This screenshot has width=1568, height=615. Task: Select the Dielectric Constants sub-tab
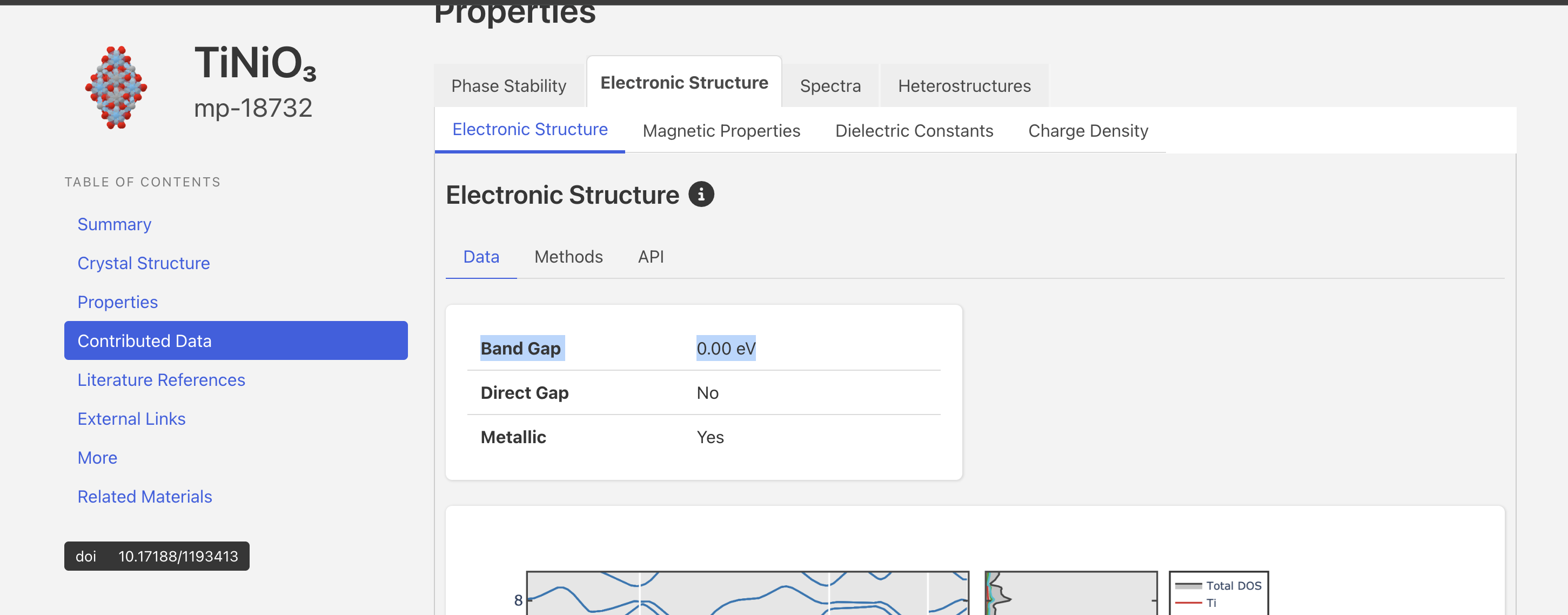(914, 130)
